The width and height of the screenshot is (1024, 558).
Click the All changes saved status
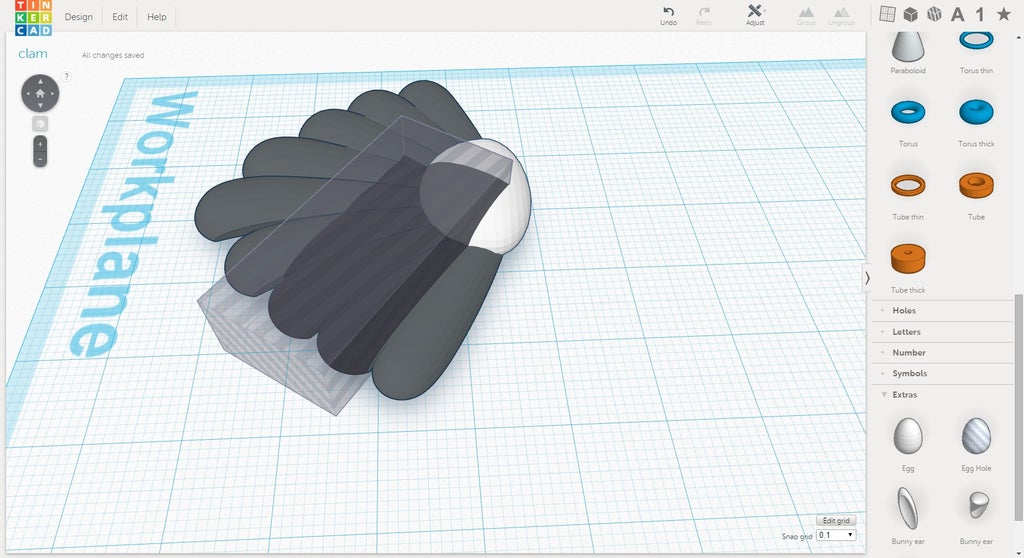tap(113, 56)
